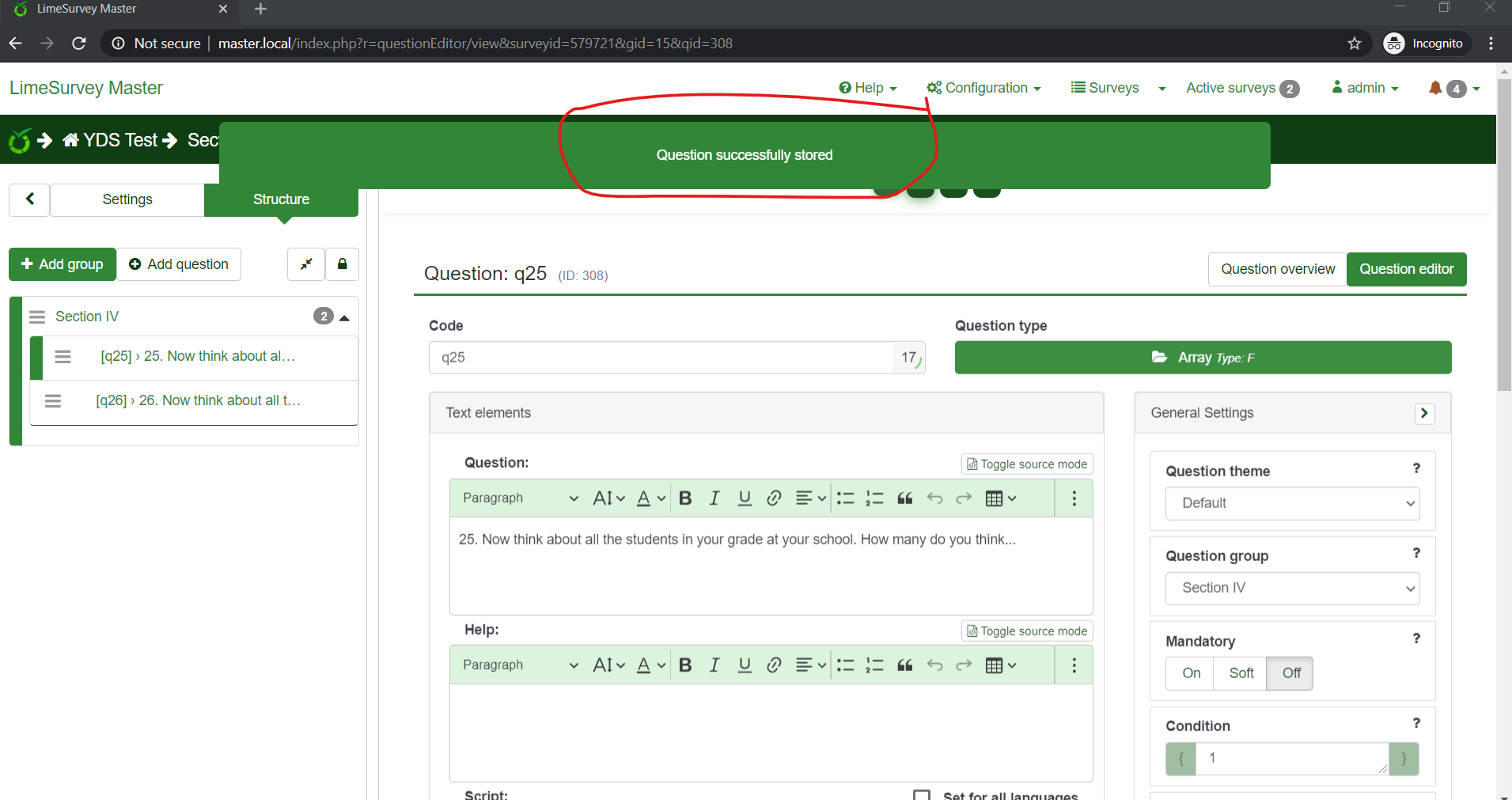Set Mandatory to Soft

[x=1241, y=673]
